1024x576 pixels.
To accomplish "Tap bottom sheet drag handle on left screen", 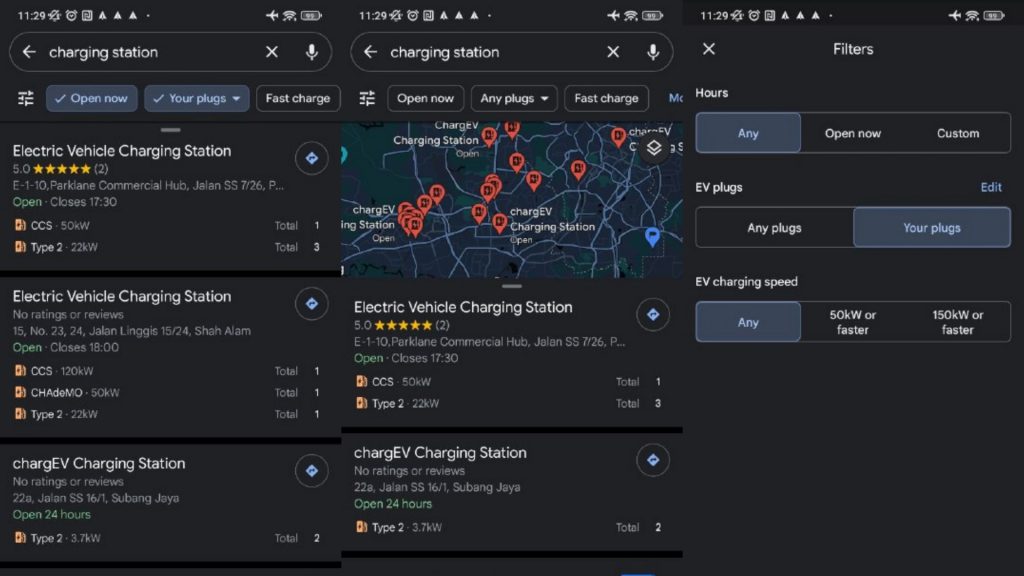I will [x=170, y=130].
